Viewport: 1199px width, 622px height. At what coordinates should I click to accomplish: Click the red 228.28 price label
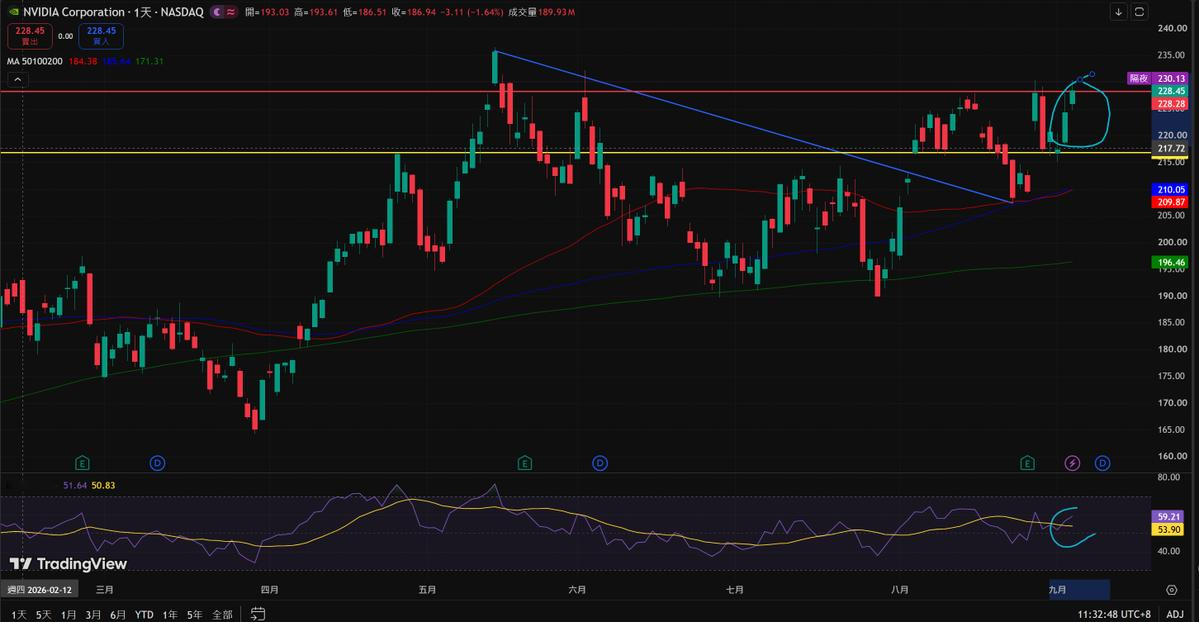[1170, 104]
